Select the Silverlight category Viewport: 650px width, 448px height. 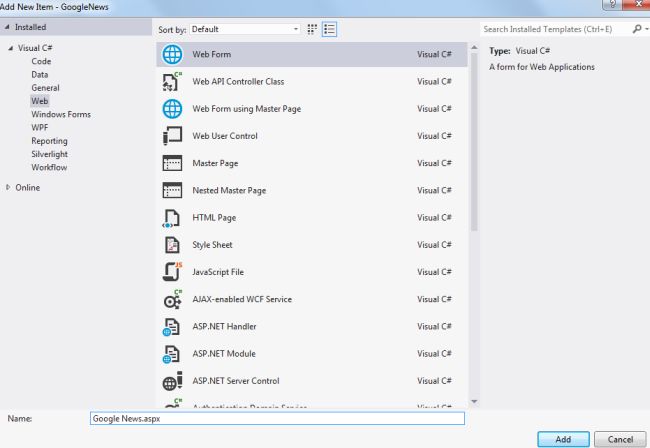point(49,154)
